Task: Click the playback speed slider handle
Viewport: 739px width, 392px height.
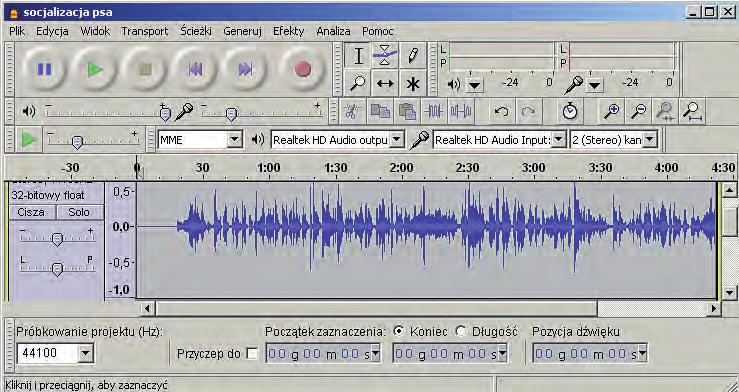Action: (78, 142)
